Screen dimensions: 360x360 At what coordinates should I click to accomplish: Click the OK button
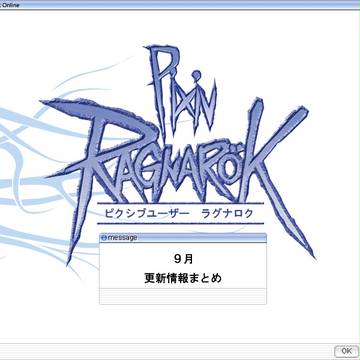coord(346,351)
